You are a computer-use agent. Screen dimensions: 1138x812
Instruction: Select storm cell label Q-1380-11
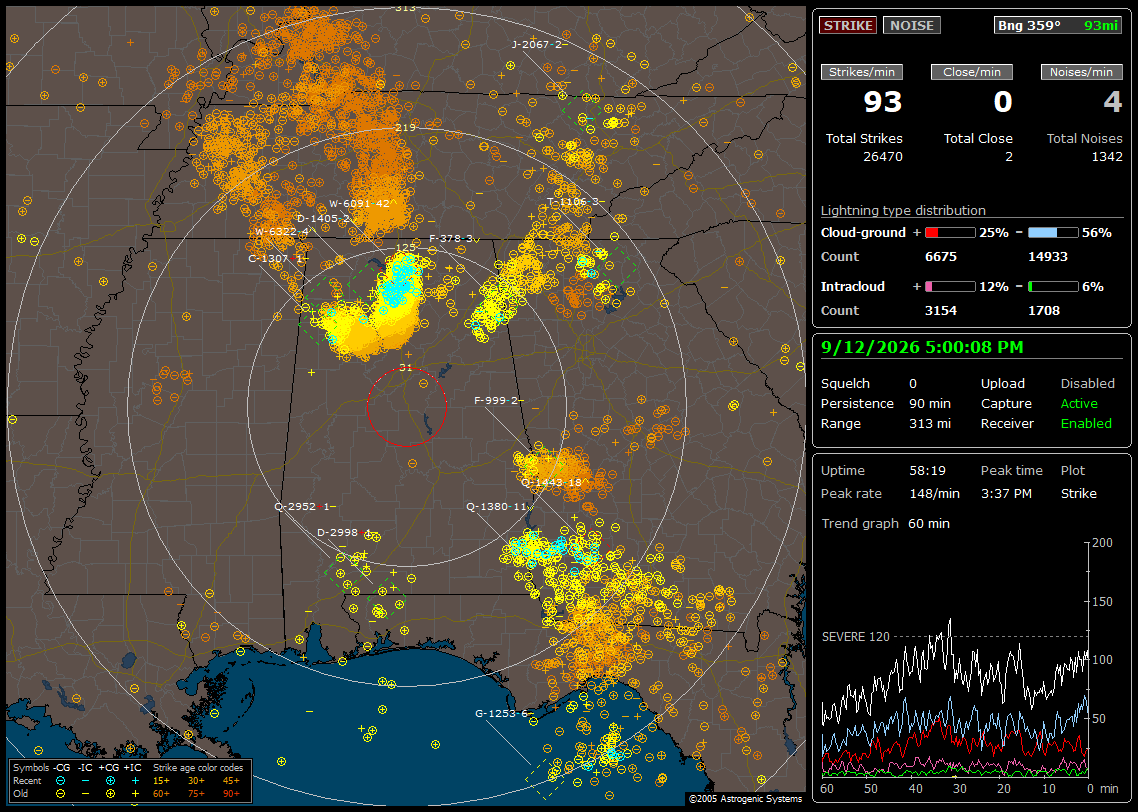[496, 507]
